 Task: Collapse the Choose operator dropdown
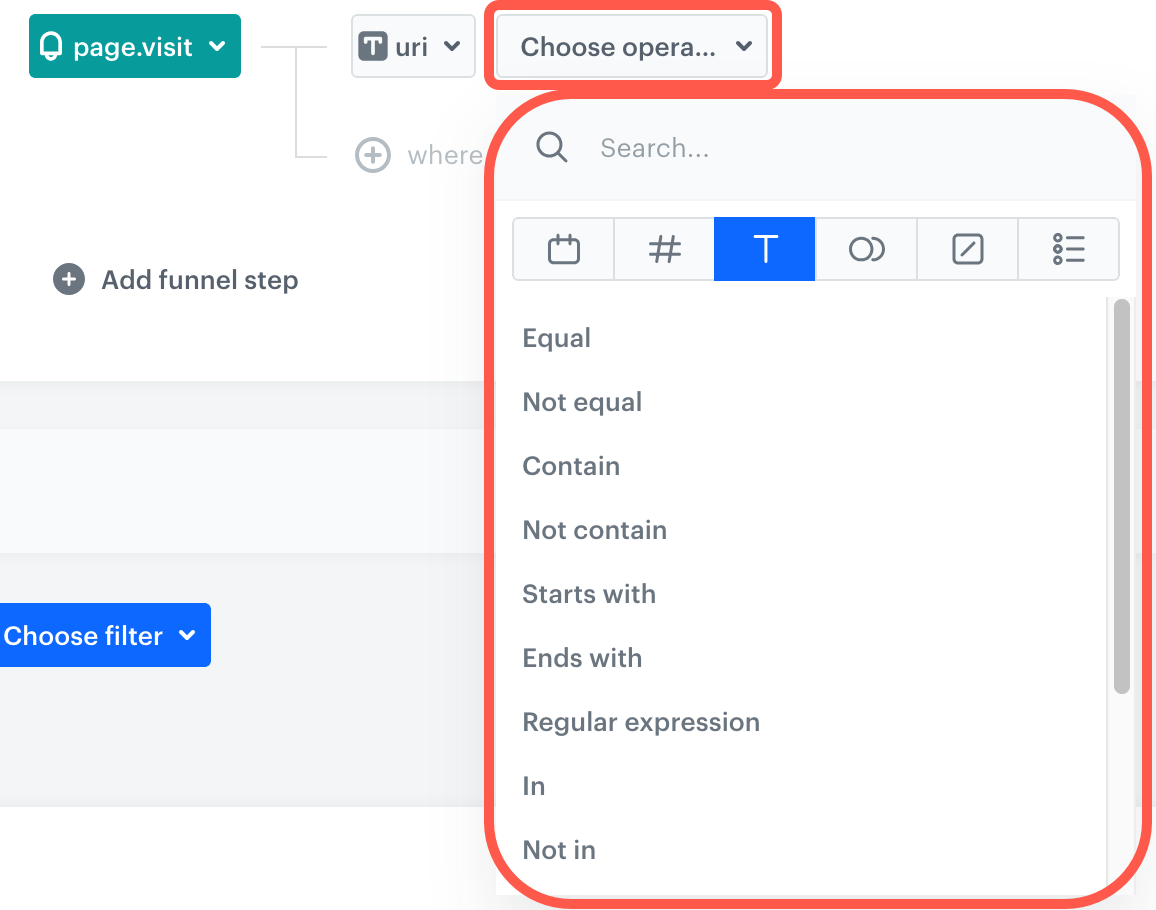(633, 47)
